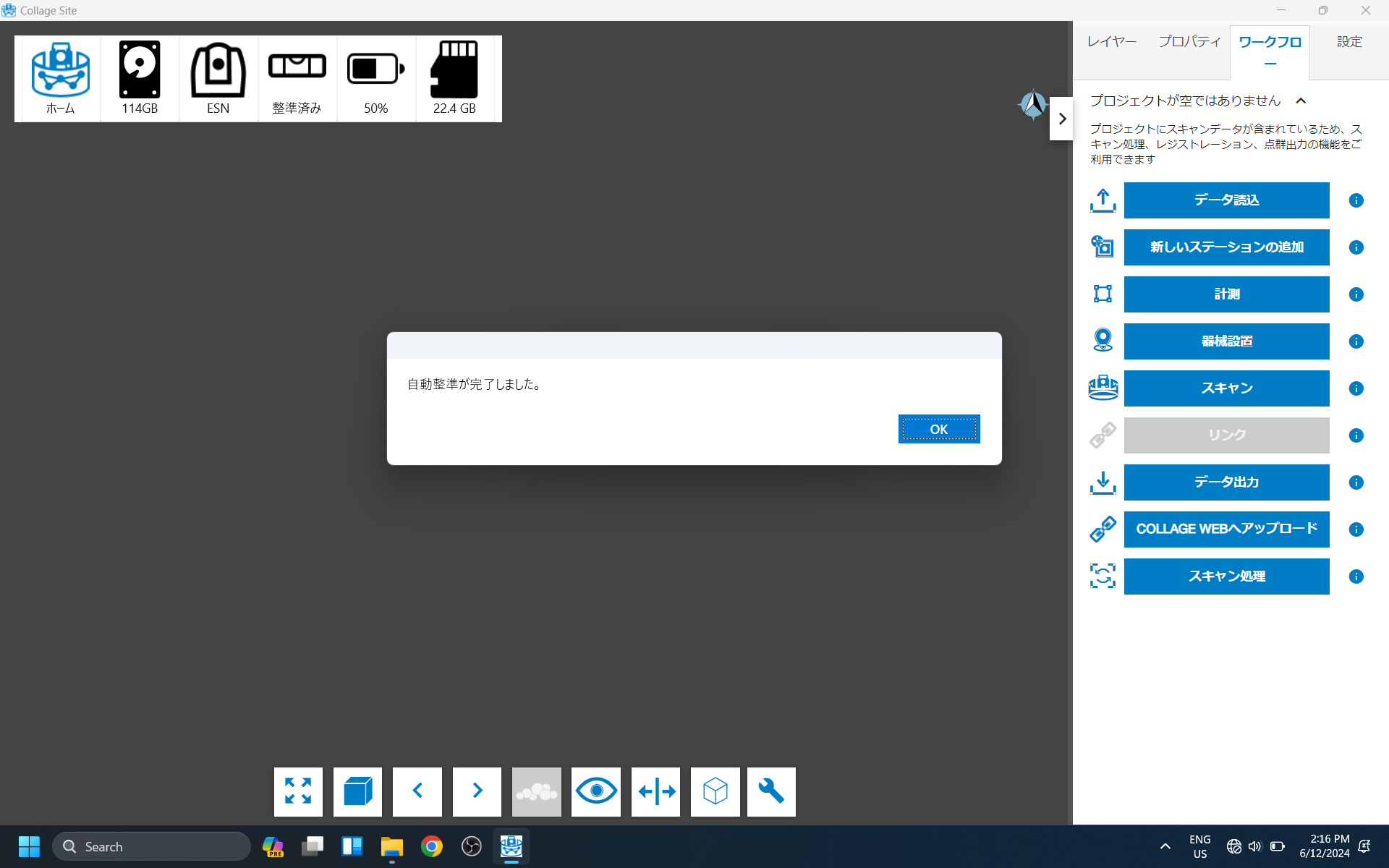This screenshot has width=1389, height=868.
Task: Select the solid cube view icon
Action: coord(357,791)
